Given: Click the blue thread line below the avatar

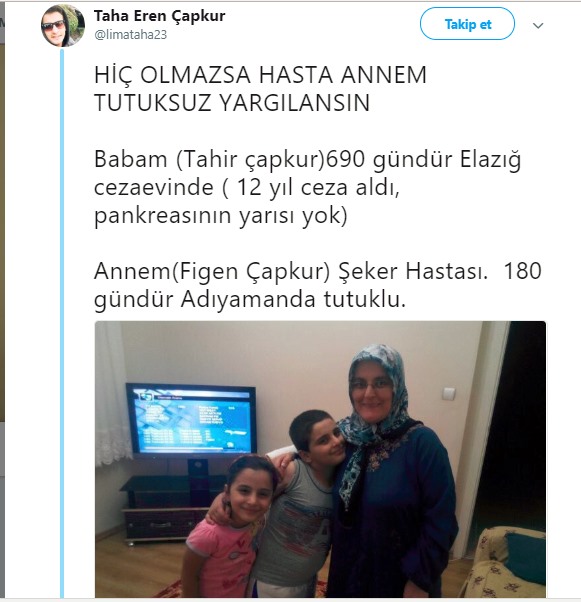Looking at the screenshot, I should point(62,322).
